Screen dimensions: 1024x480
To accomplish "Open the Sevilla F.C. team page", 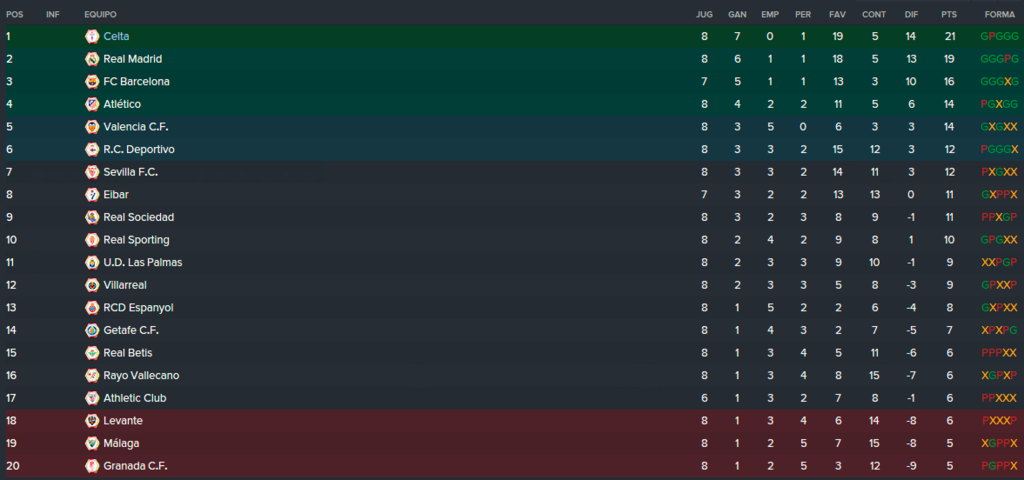I will point(131,172).
